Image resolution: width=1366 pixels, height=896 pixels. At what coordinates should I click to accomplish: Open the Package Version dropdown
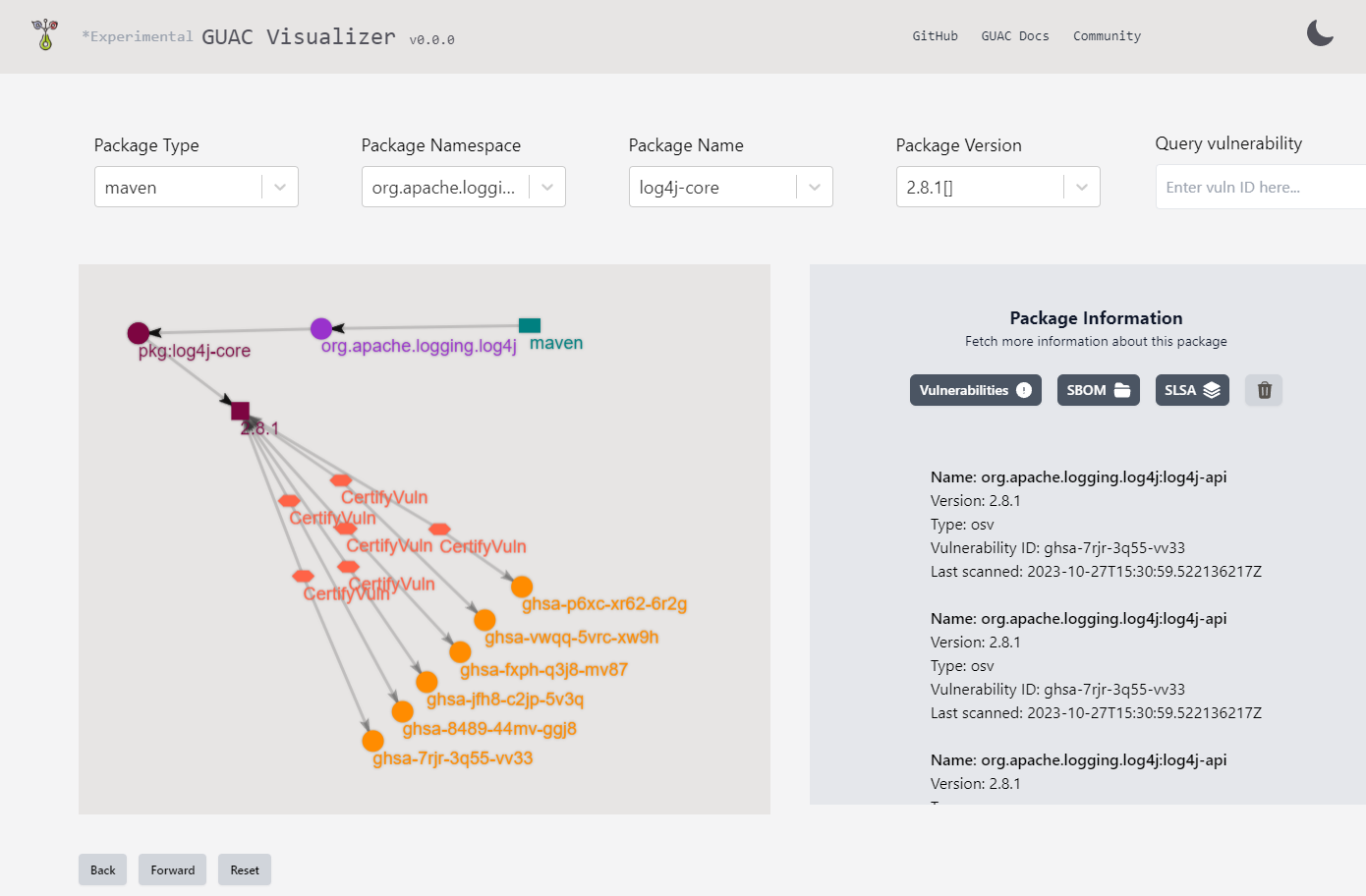tap(1079, 187)
